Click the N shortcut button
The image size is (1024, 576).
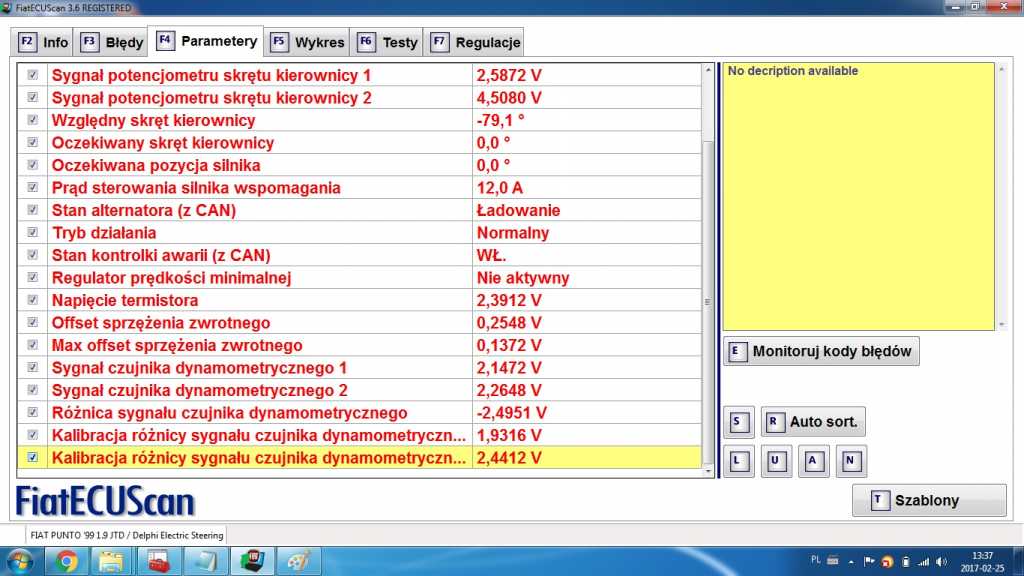(851, 462)
